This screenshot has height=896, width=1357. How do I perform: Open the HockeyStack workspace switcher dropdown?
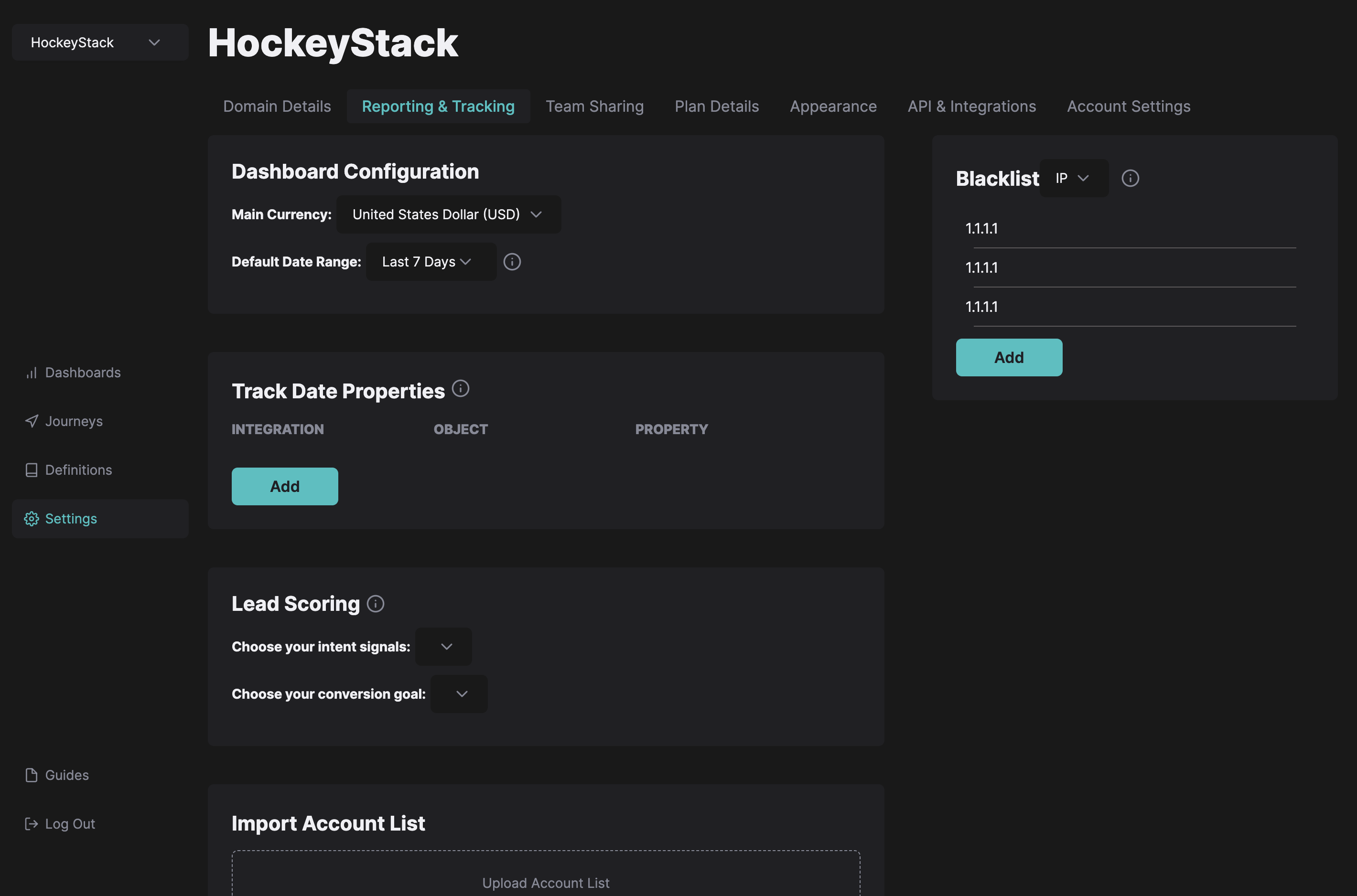pos(100,43)
